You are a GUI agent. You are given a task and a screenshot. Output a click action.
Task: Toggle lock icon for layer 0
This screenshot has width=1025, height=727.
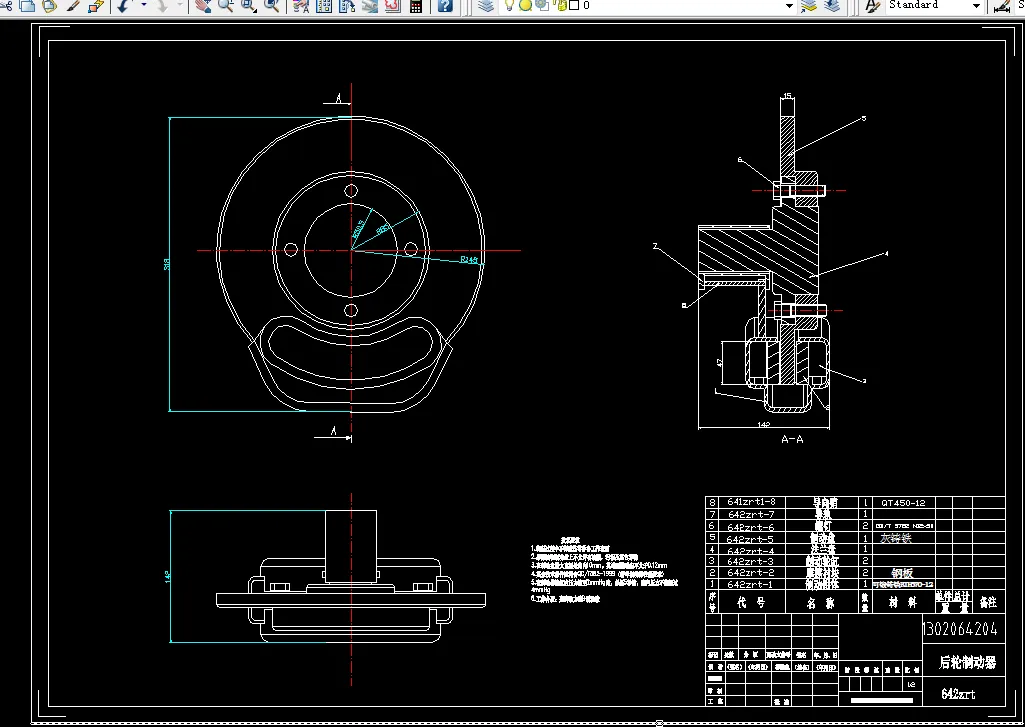click(560, 6)
